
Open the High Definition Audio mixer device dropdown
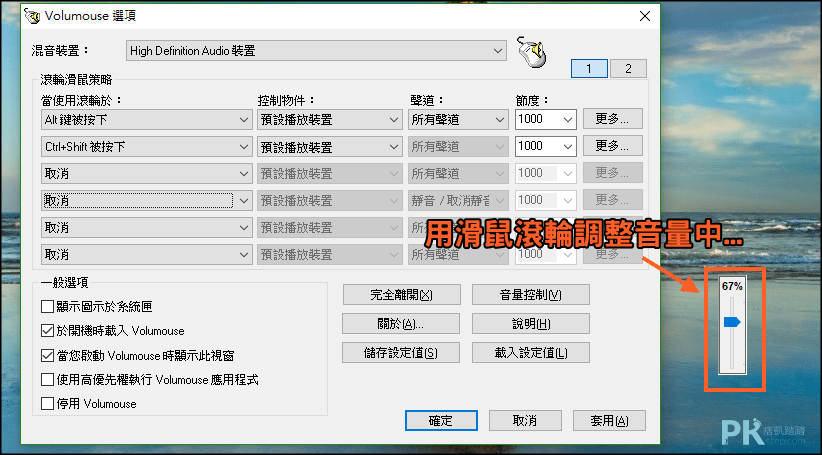pos(316,51)
